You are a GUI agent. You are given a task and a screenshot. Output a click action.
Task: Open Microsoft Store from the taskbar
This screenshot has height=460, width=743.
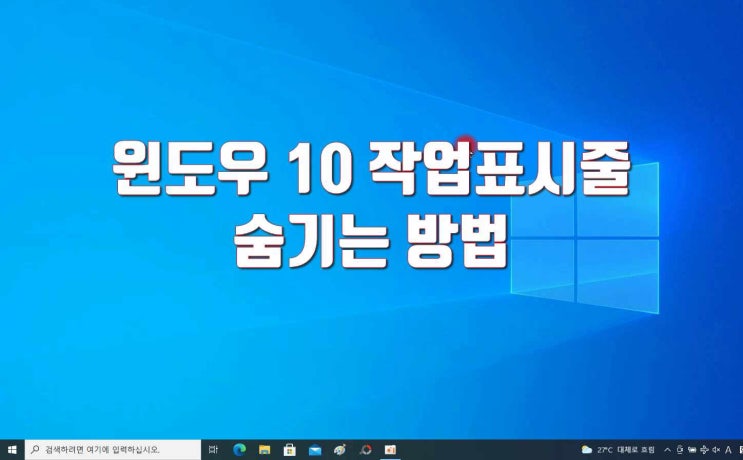point(290,450)
